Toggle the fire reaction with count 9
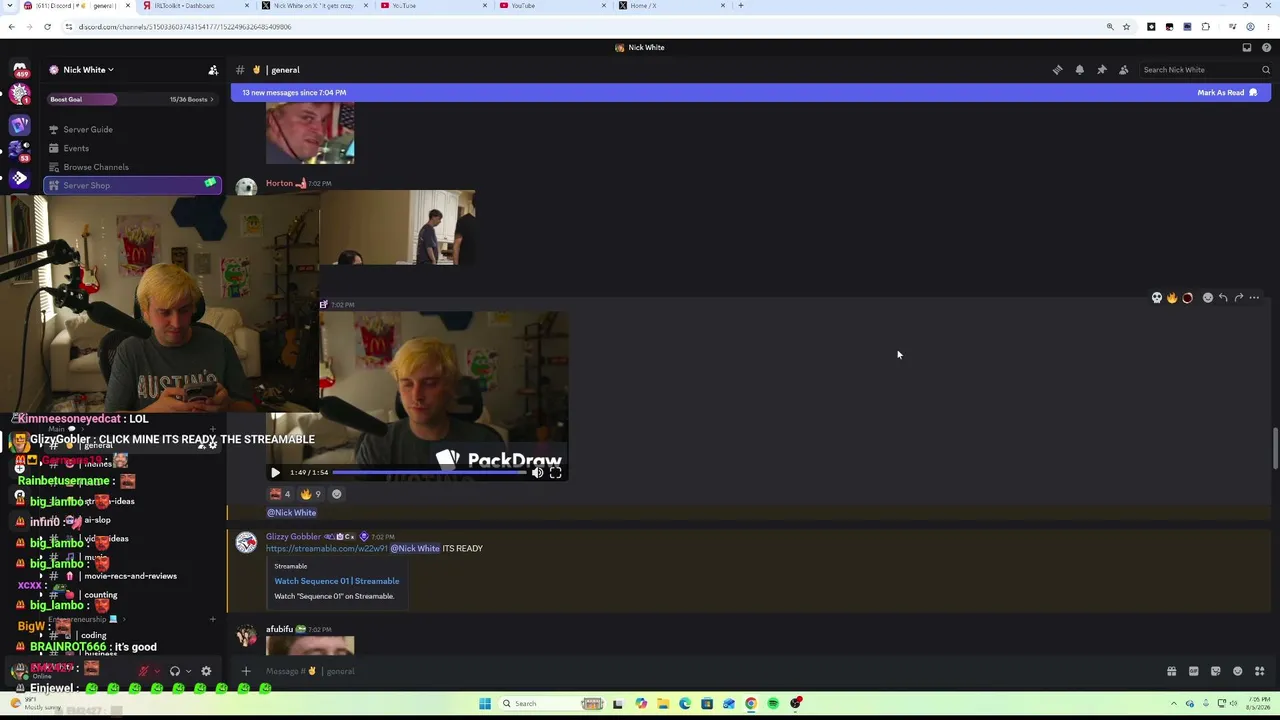The height and width of the screenshot is (720, 1280). tap(311, 494)
